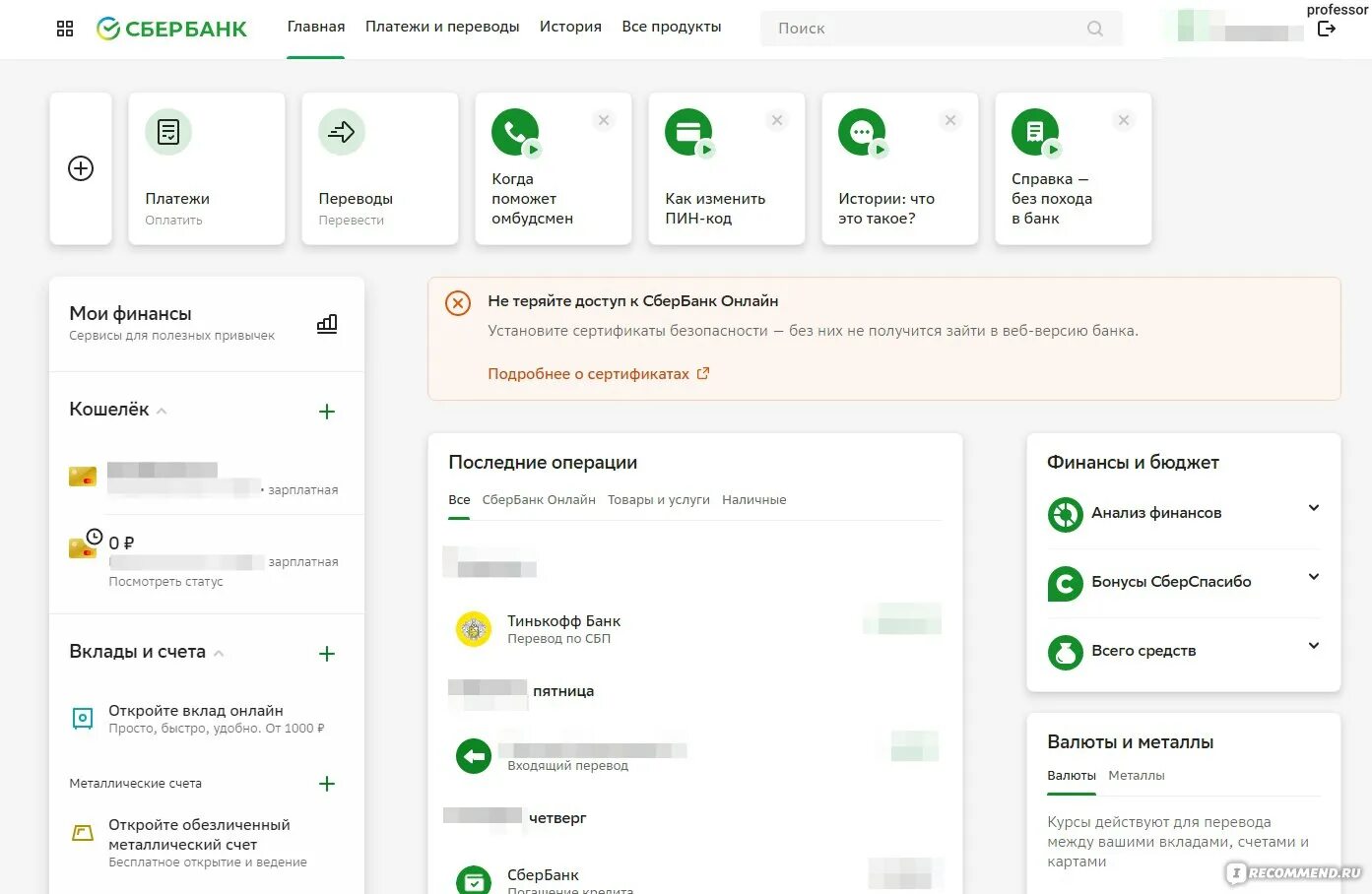Screen dimensions: 1372x894
Task: Expand Всего средств
Action: click(x=1314, y=646)
